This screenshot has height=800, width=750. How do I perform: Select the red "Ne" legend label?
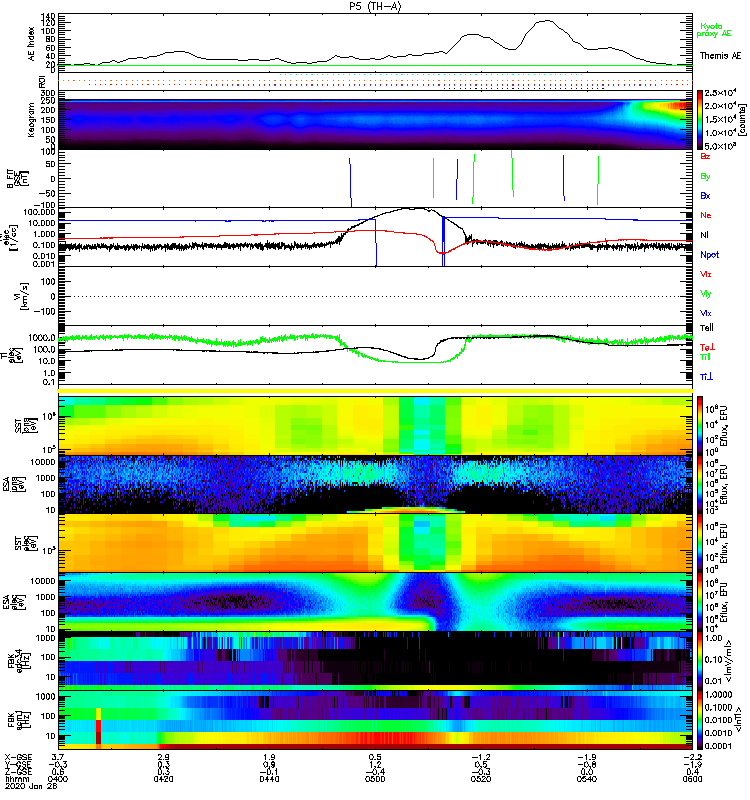point(706,215)
